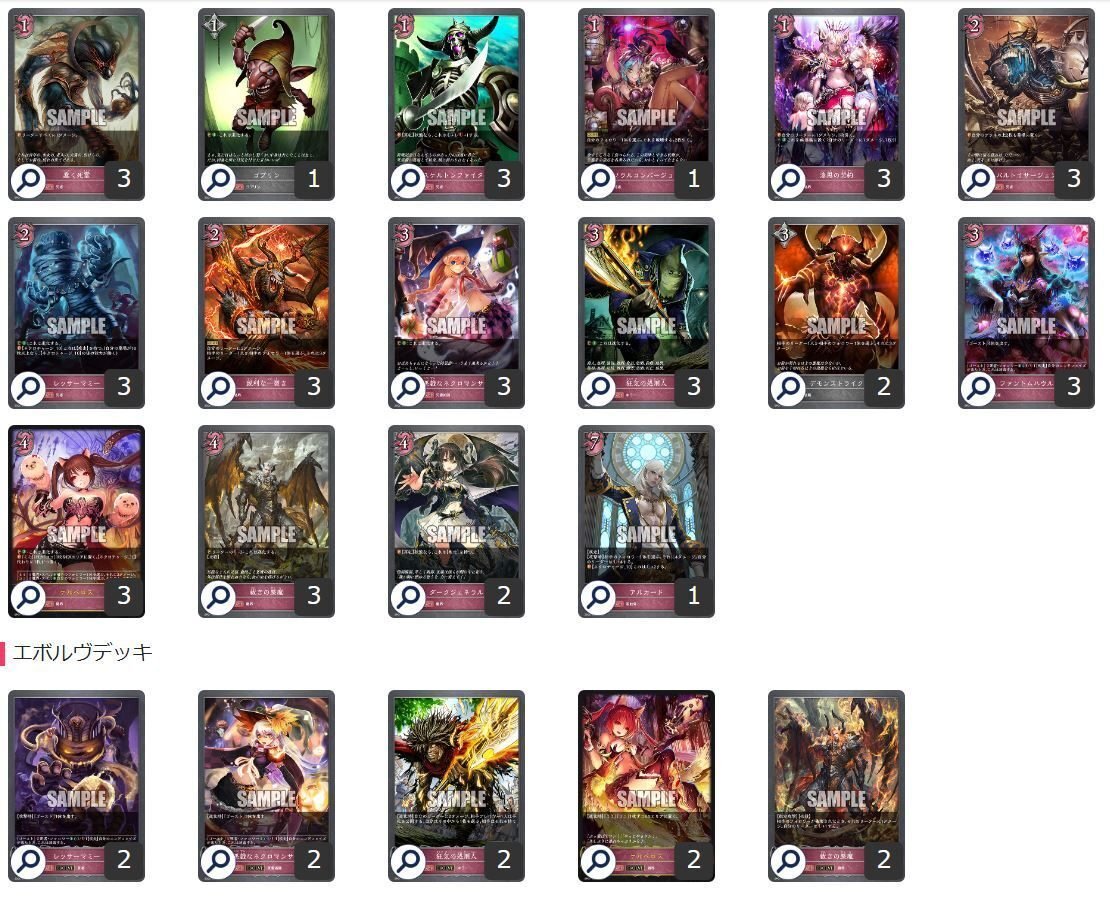Magnify the cost-4 ケルベロス main deck card
This screenshot has height=897, width=1110.
click(28, 598)
